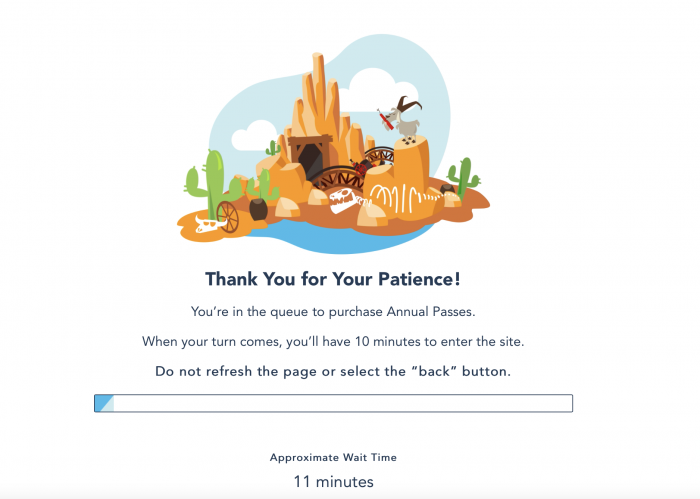Click the filled blue part of progress bar
This screenshot has width=700, height=499.
click(x=104, y=403)
